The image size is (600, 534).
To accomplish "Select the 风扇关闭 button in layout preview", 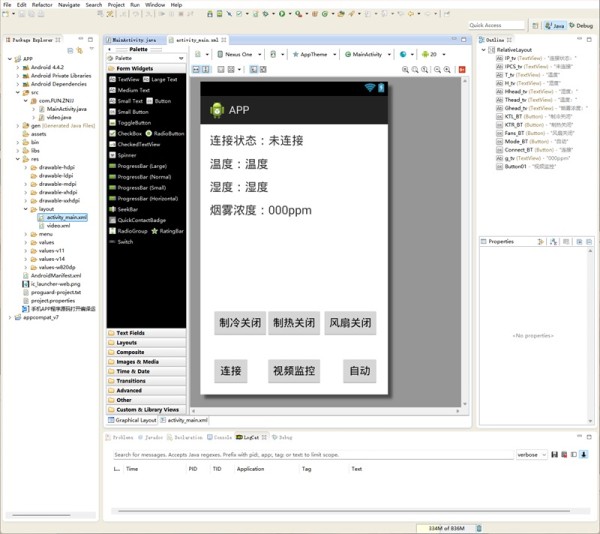I will click(350, 323).
